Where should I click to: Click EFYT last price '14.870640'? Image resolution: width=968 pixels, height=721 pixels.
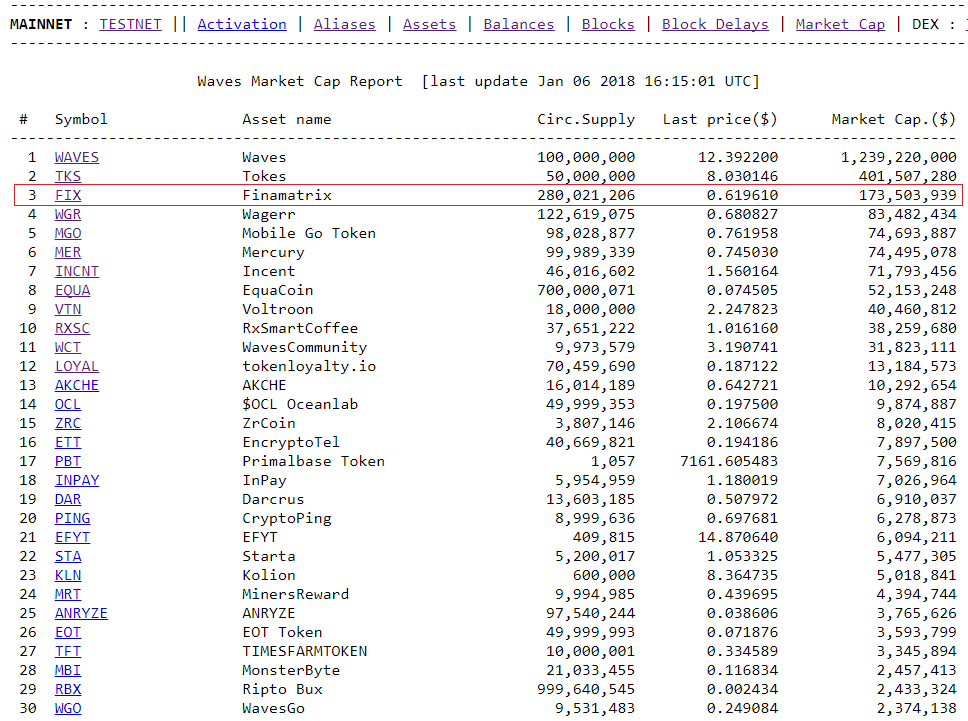(738, 538)
